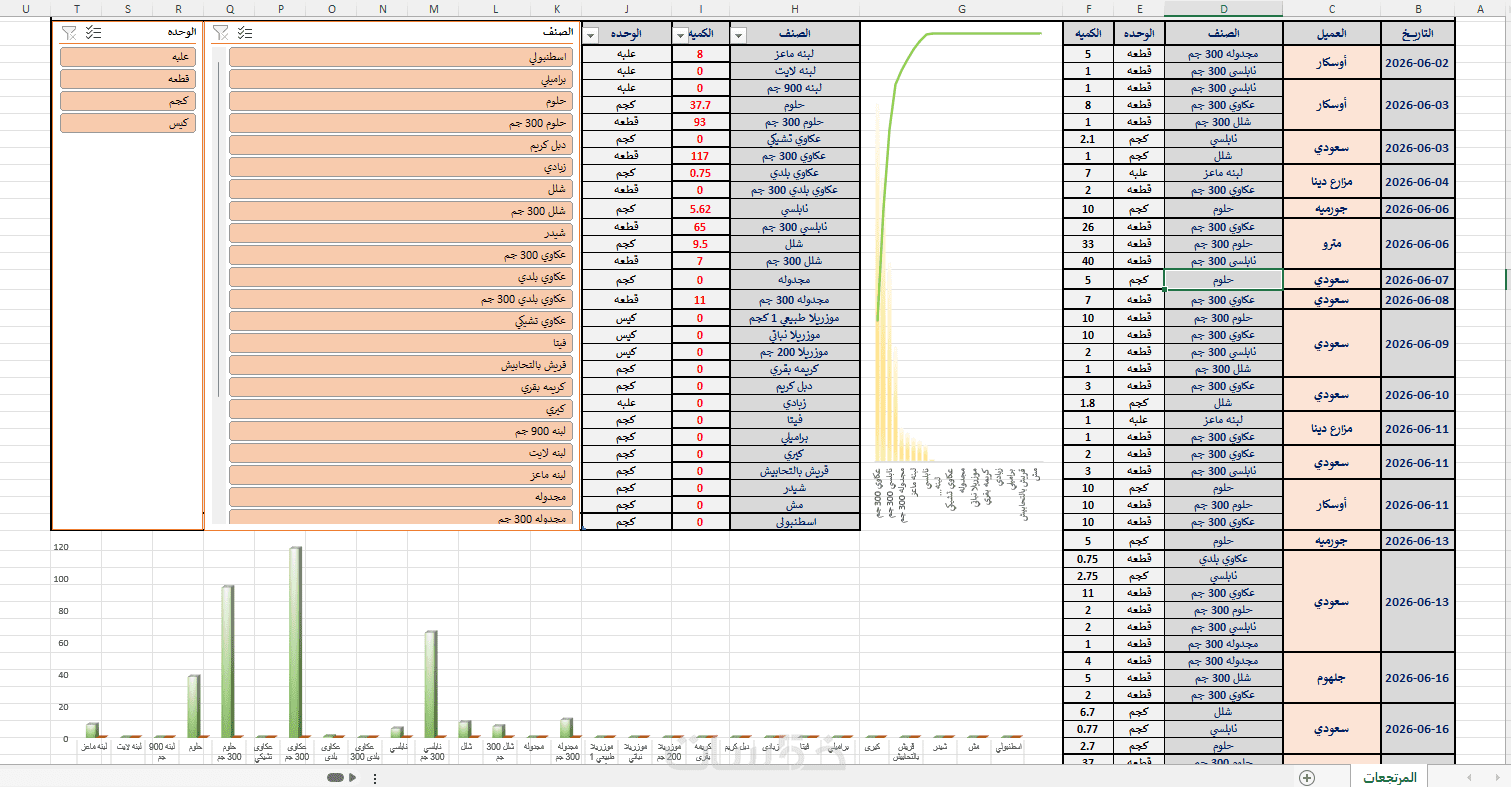Image resolution: width=1511 pixels, height=787 pixels.
Task: Click date cell 2026-06-07
Action: click(x=1419, y=280)
